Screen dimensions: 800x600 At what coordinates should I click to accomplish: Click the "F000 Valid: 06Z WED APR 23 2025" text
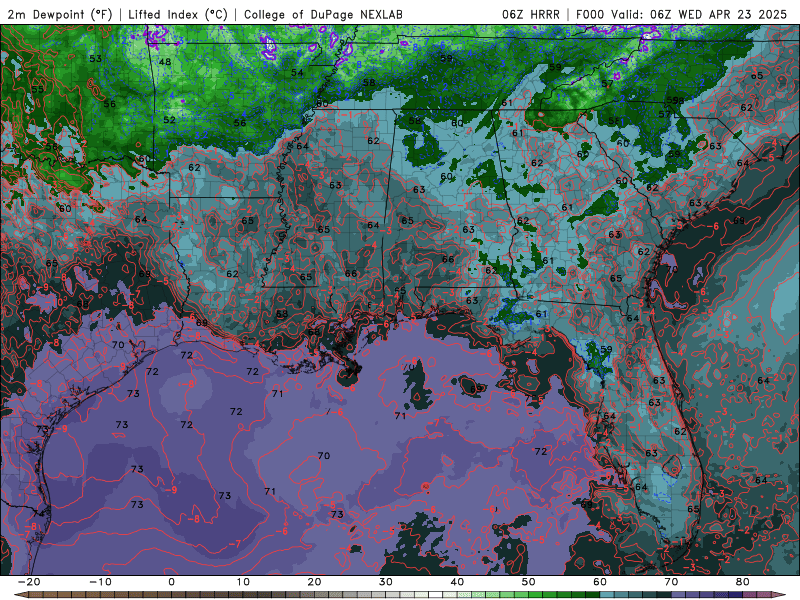[681, 14]
